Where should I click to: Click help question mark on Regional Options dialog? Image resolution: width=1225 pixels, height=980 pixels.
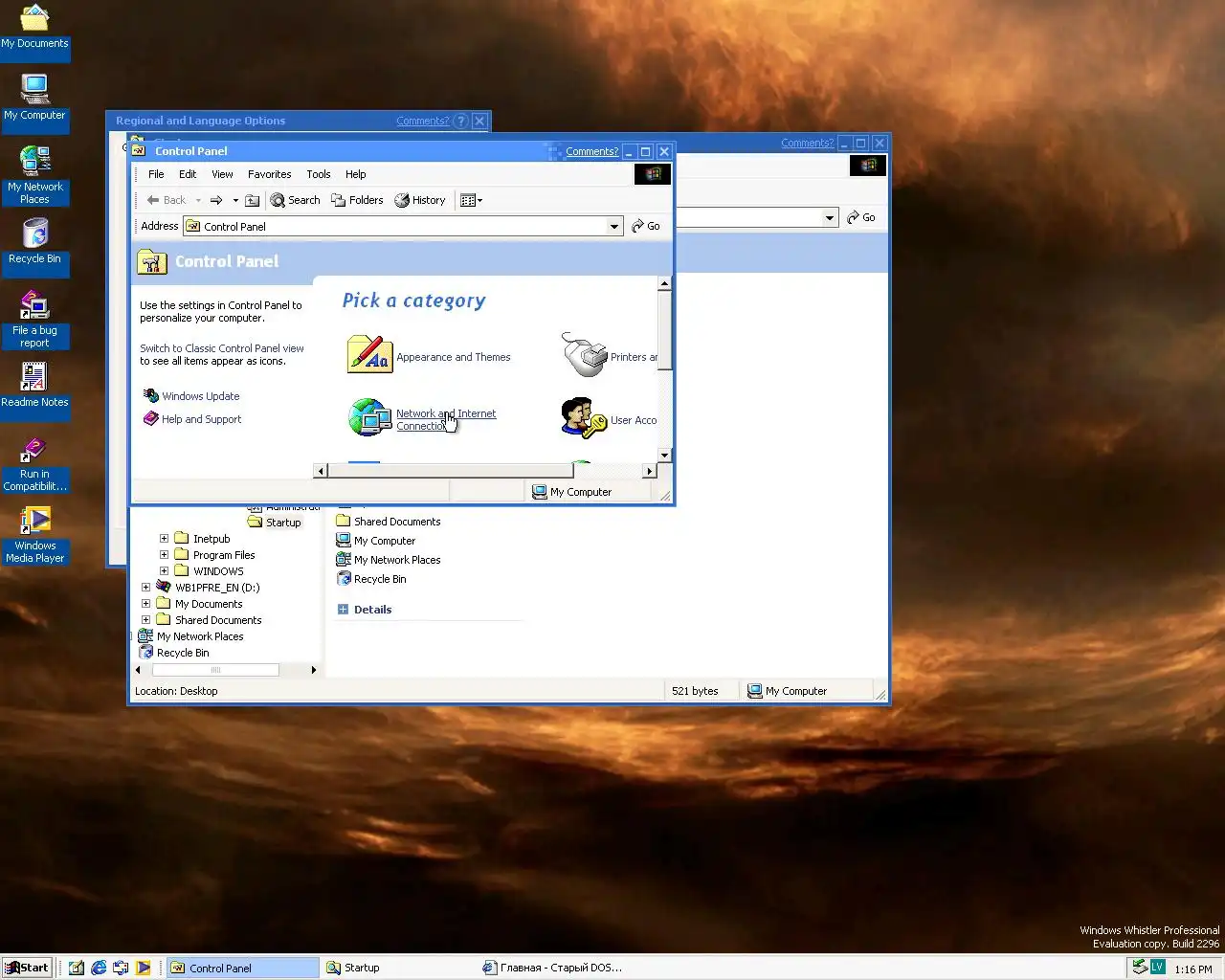point(460,121)
